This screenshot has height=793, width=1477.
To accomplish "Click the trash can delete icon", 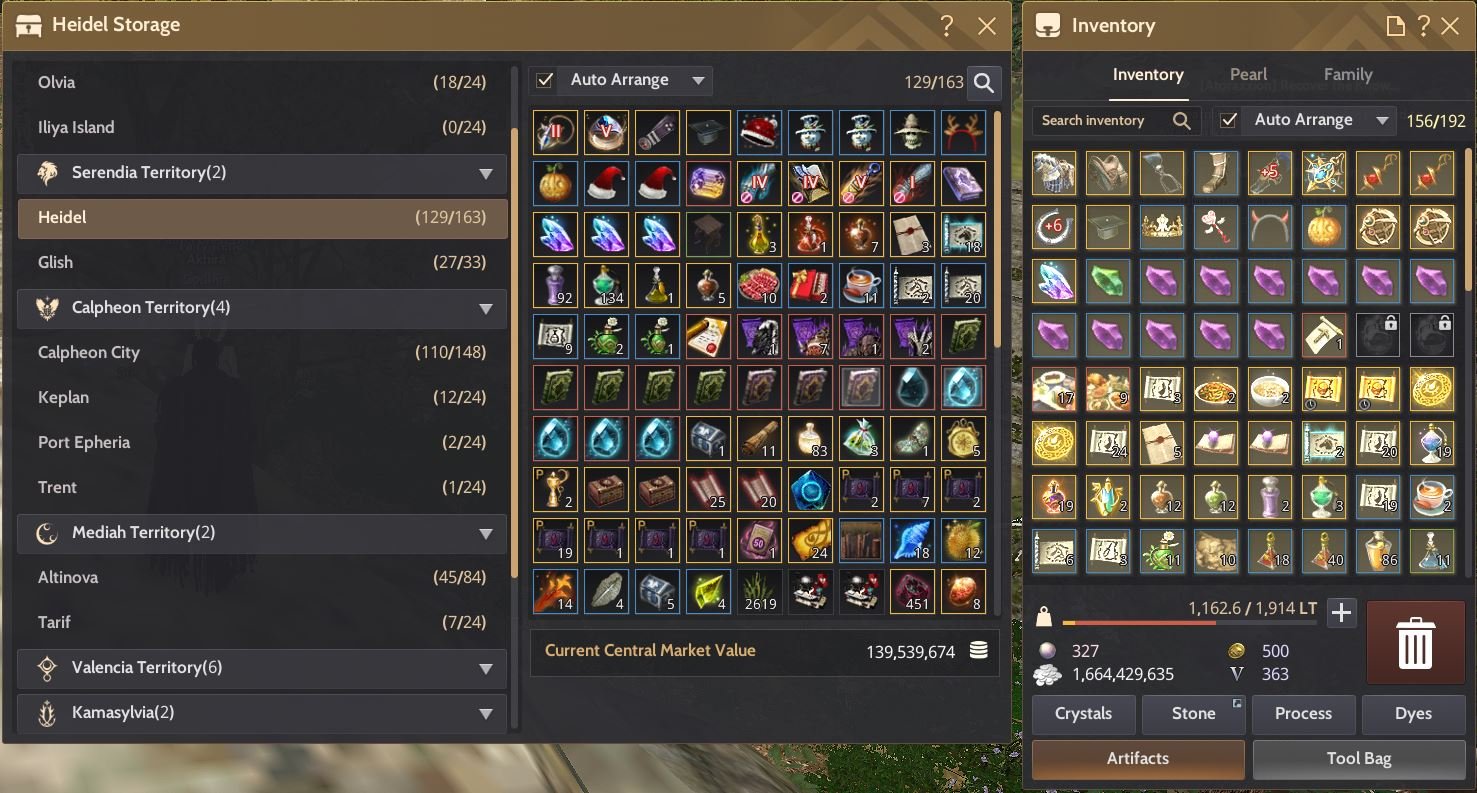I will [1415, 643].
